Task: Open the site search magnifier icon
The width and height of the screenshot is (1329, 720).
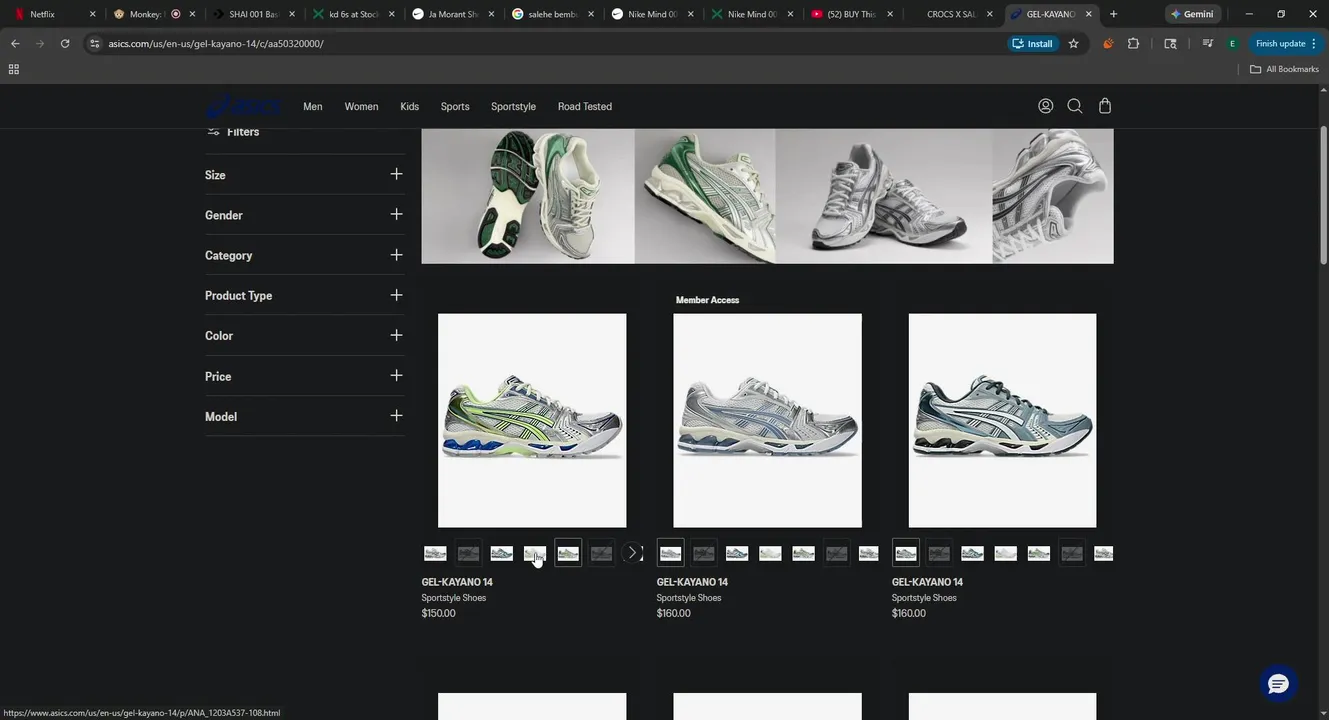Action: tap(1075, 106)
